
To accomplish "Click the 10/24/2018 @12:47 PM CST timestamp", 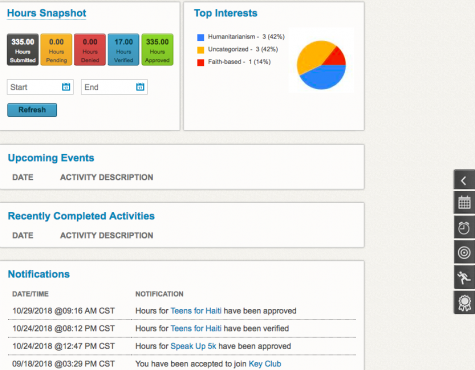I will pos(64,346).
